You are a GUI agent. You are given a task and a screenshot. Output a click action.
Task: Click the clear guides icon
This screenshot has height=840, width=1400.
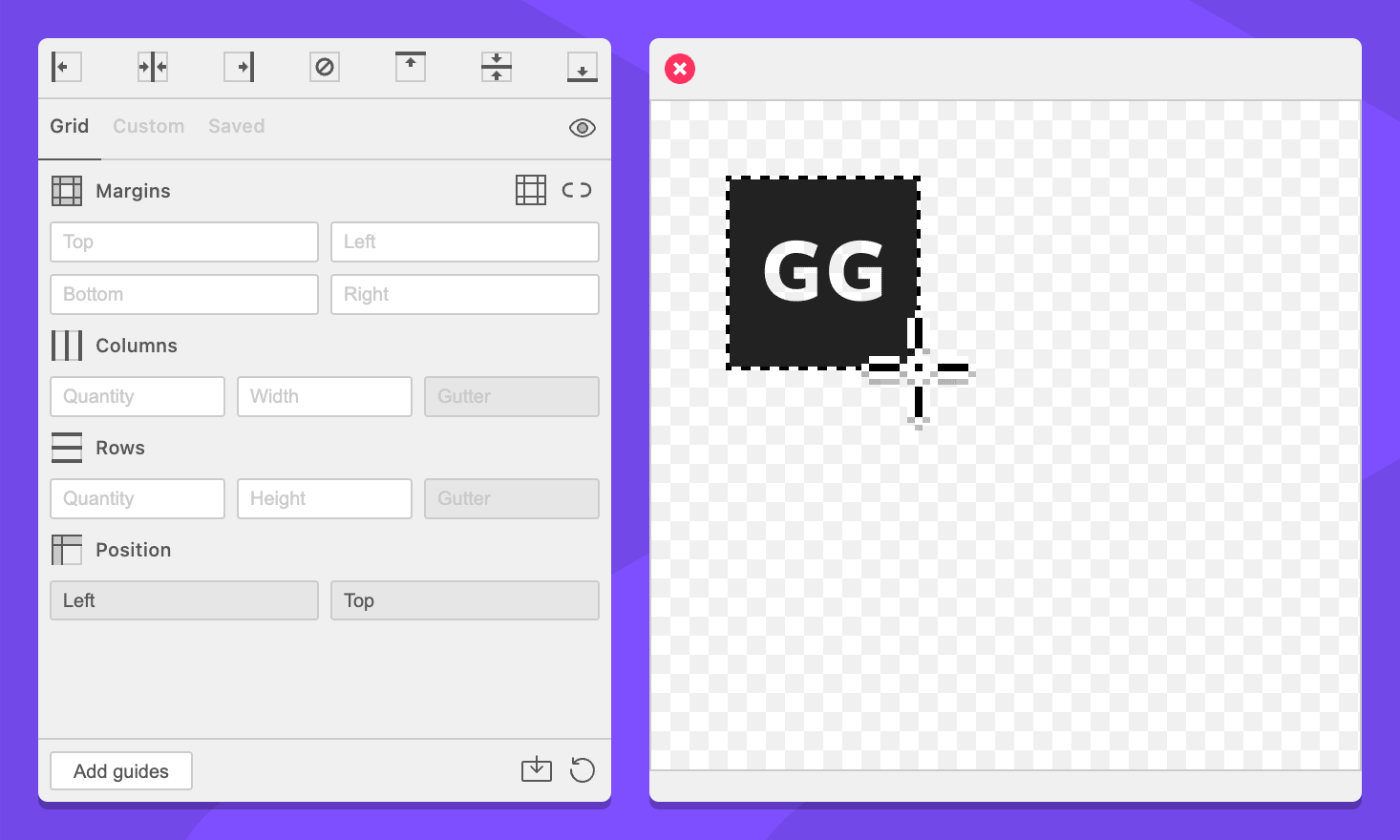tap(325, 67)
